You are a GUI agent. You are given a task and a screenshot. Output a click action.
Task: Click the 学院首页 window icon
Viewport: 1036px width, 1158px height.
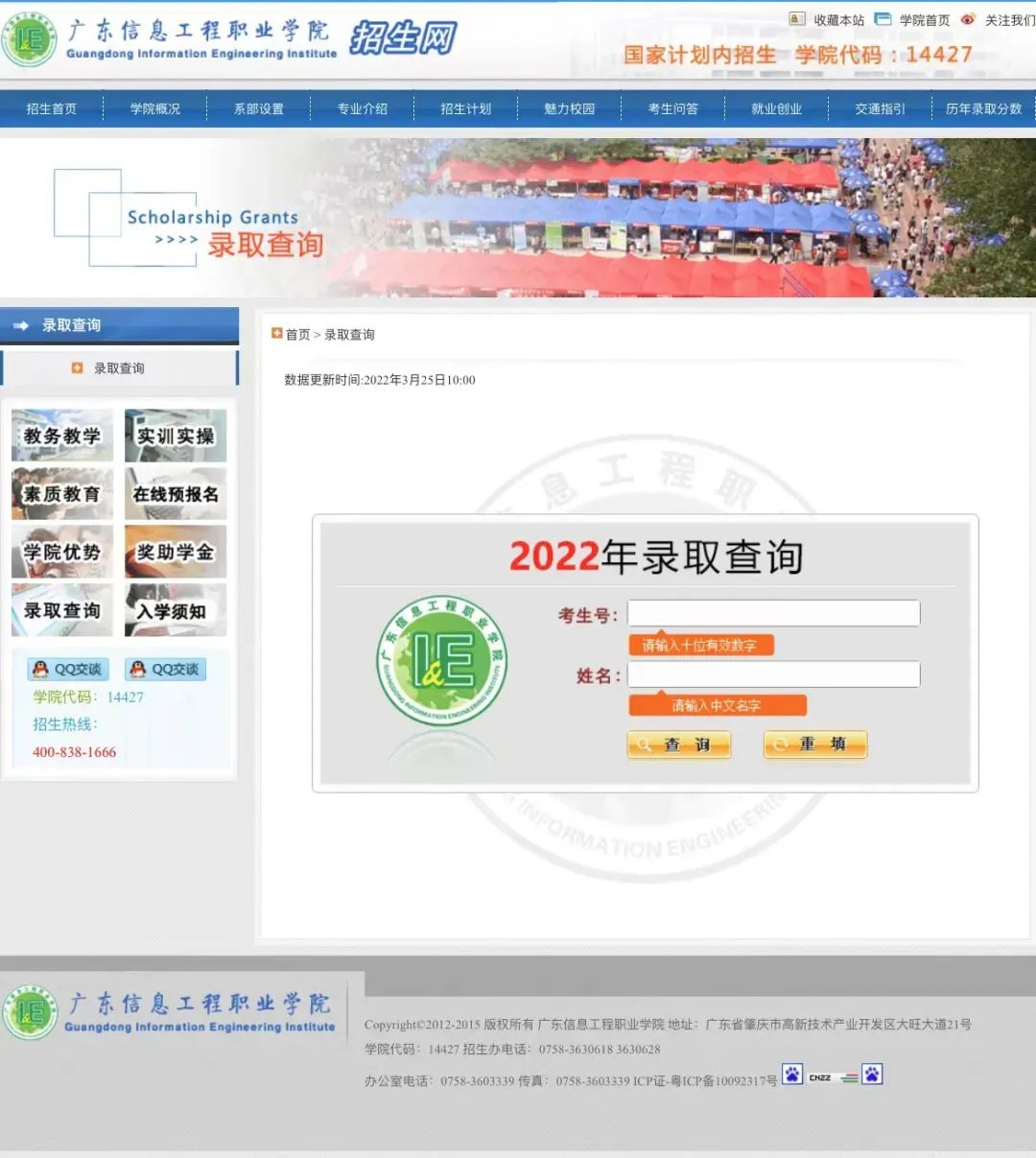[883, 19]
